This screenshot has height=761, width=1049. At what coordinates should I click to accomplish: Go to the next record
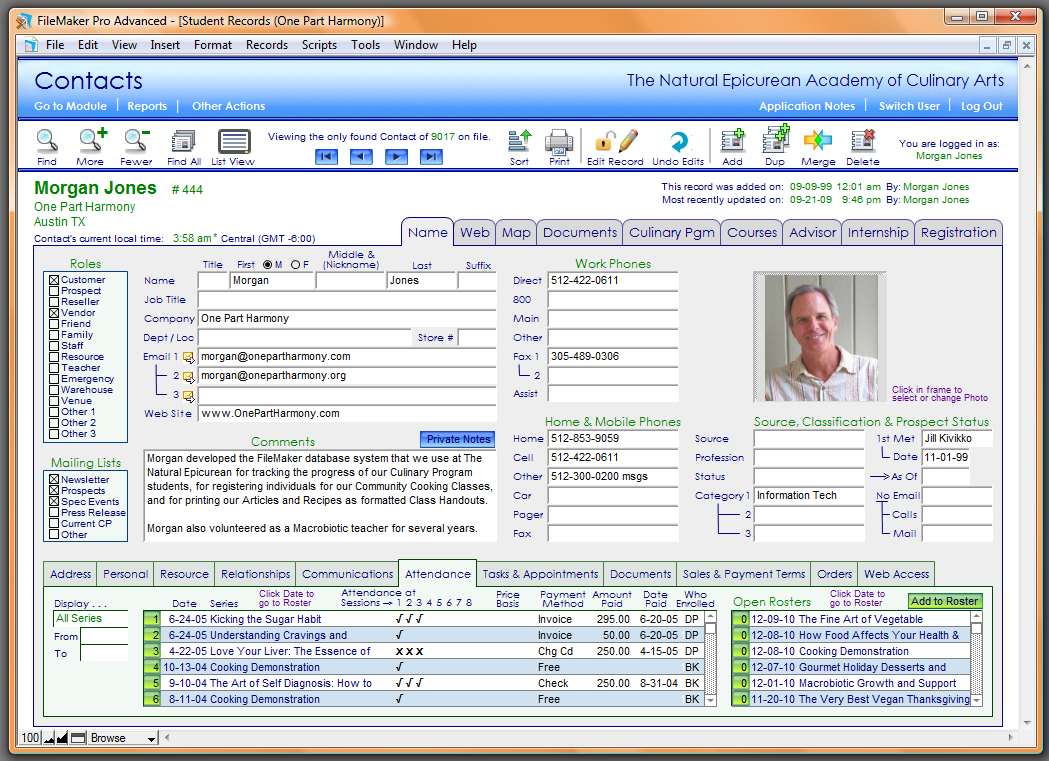pos(396,156)
